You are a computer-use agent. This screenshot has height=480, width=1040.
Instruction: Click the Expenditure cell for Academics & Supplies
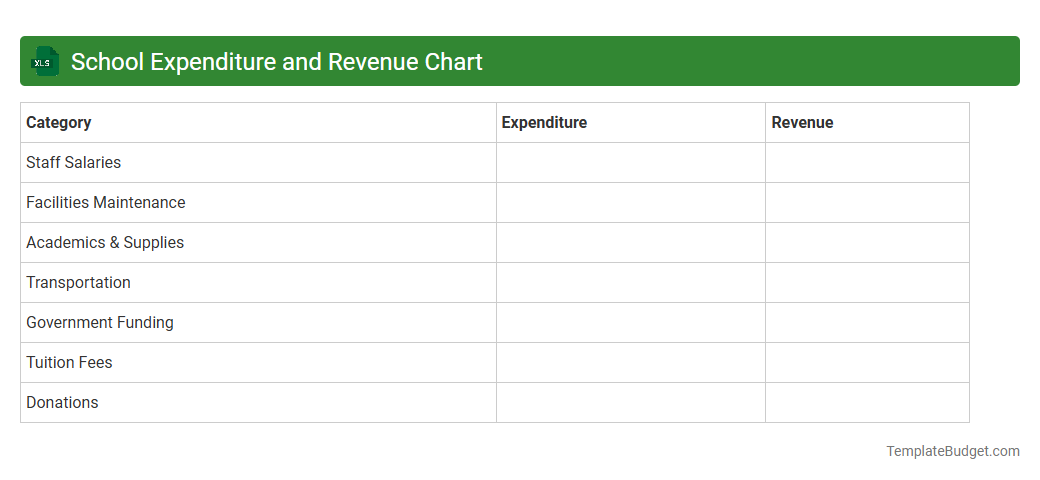pyautogui.click(x=631, y=243)
